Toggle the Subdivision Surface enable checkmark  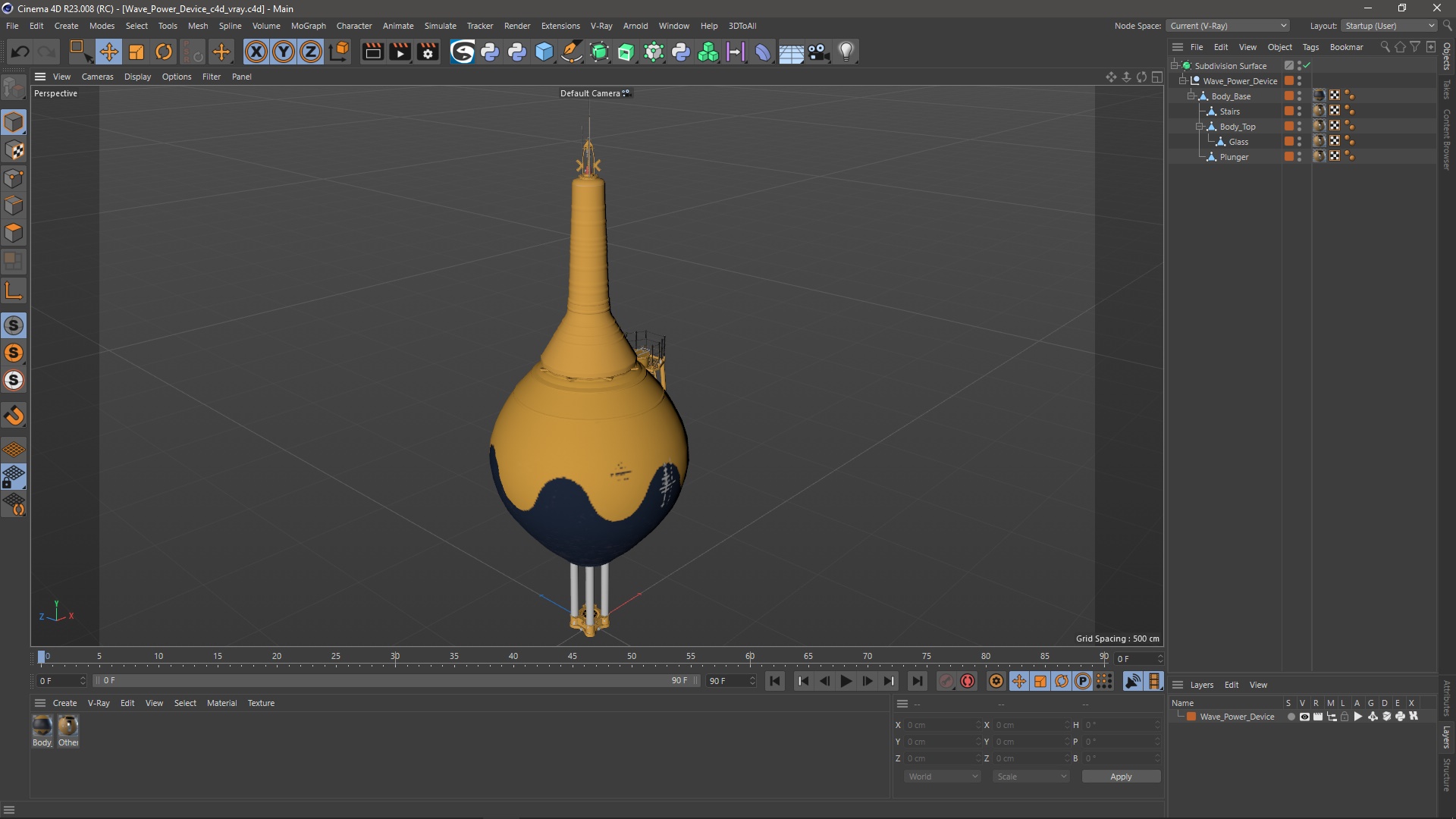(1307, 66)
